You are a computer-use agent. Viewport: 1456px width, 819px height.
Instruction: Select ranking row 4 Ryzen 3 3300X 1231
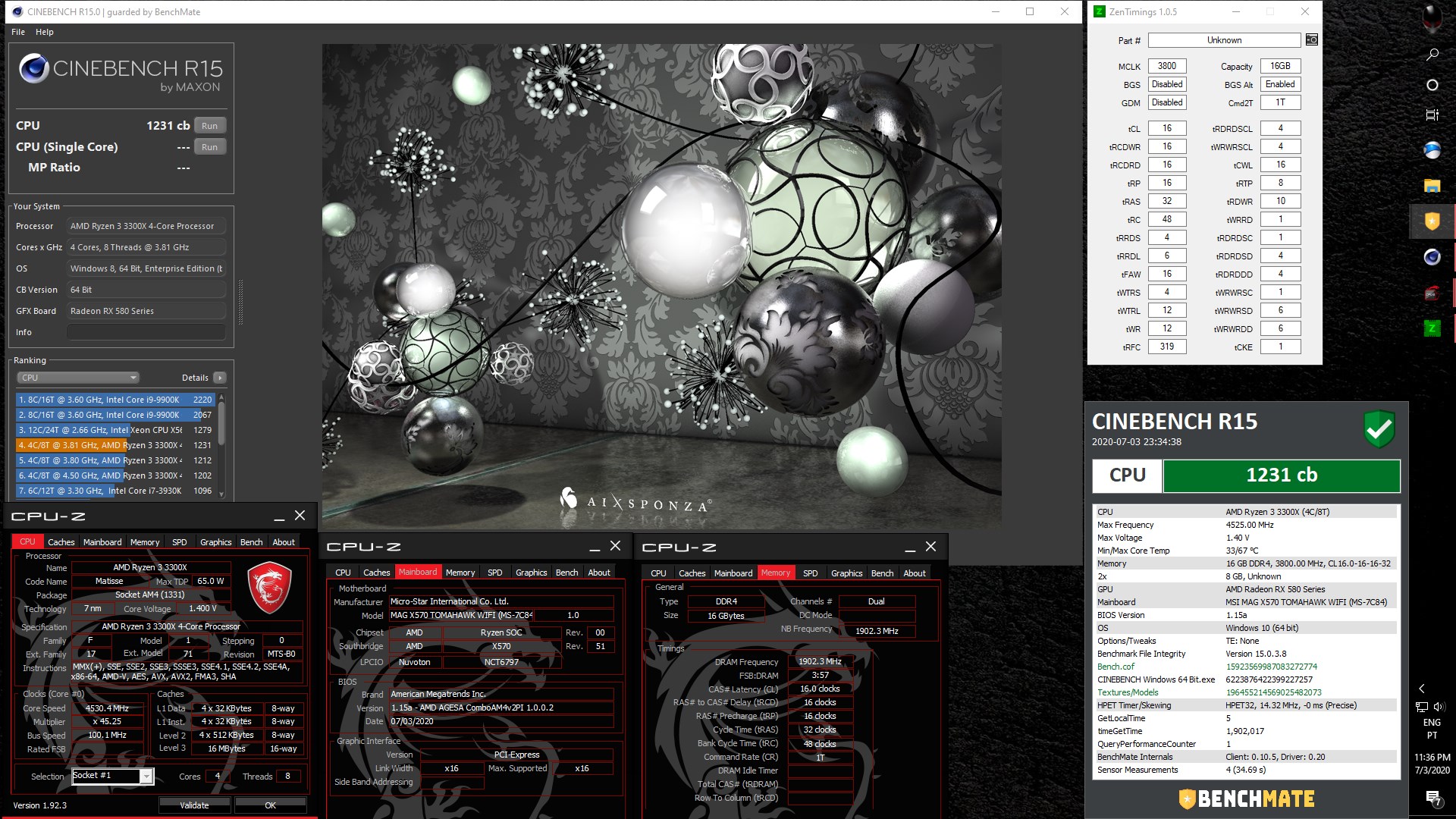click(115, 445)
